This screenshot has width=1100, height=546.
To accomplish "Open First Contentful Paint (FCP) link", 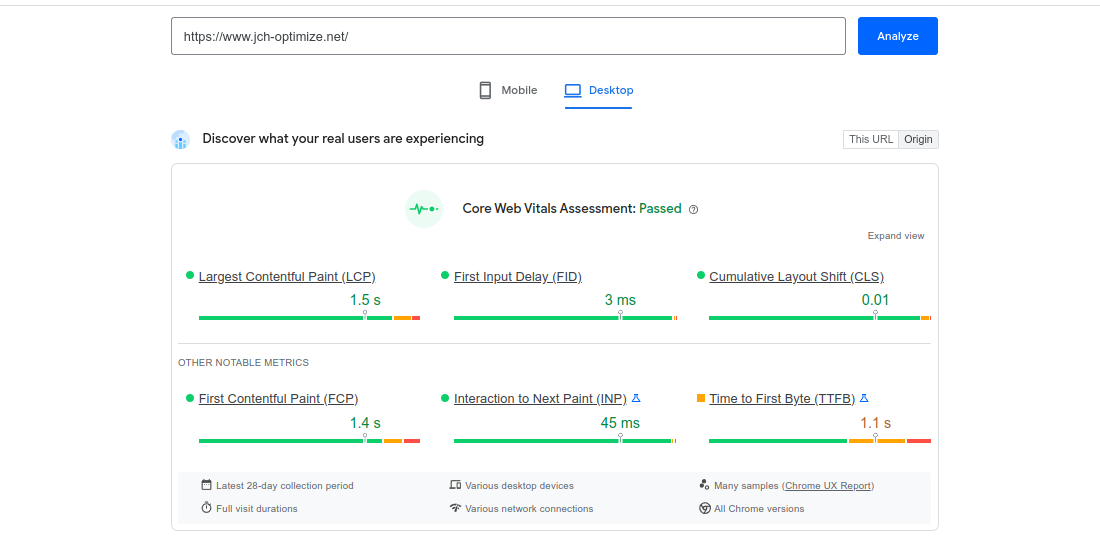I will (279, 399).
